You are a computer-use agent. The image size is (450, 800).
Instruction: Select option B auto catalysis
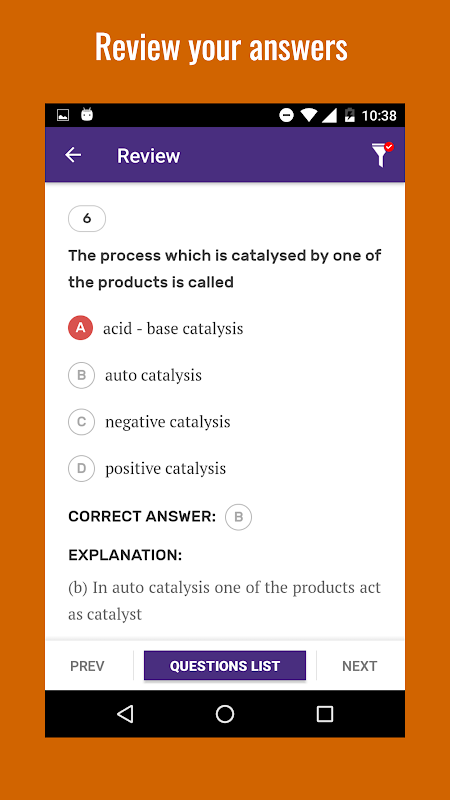click(135, 375)
